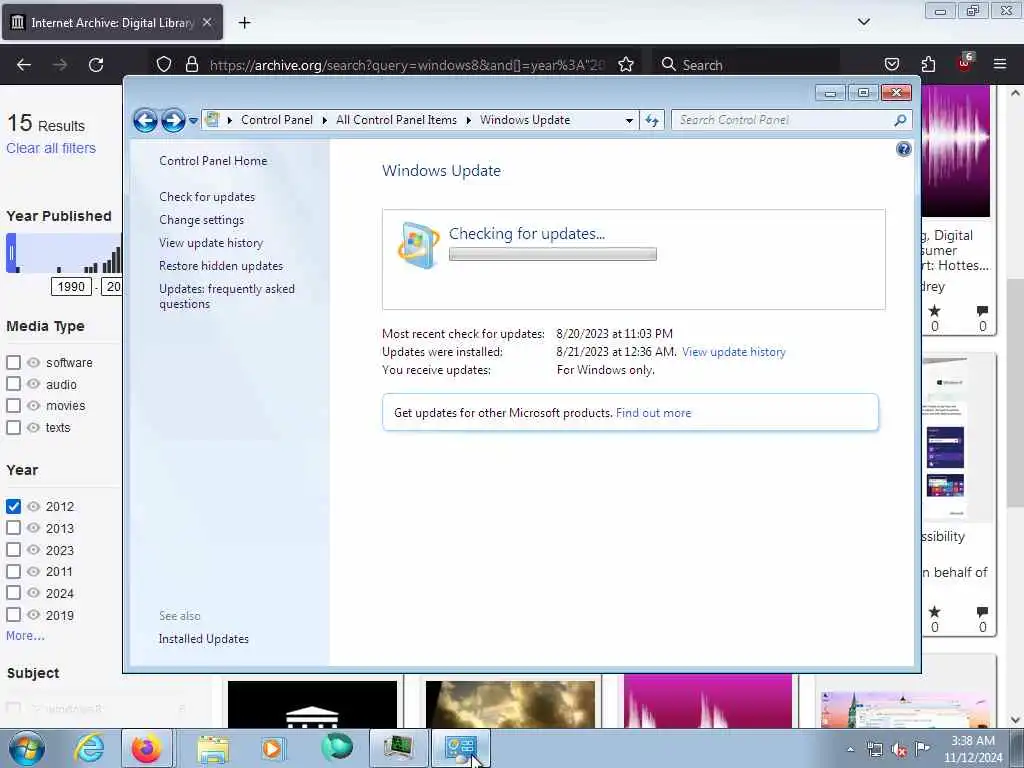Select Windows Update breadcrumb segment
Screen dimensions: 1024x768
pyautogui.click(x=525, y=120)
